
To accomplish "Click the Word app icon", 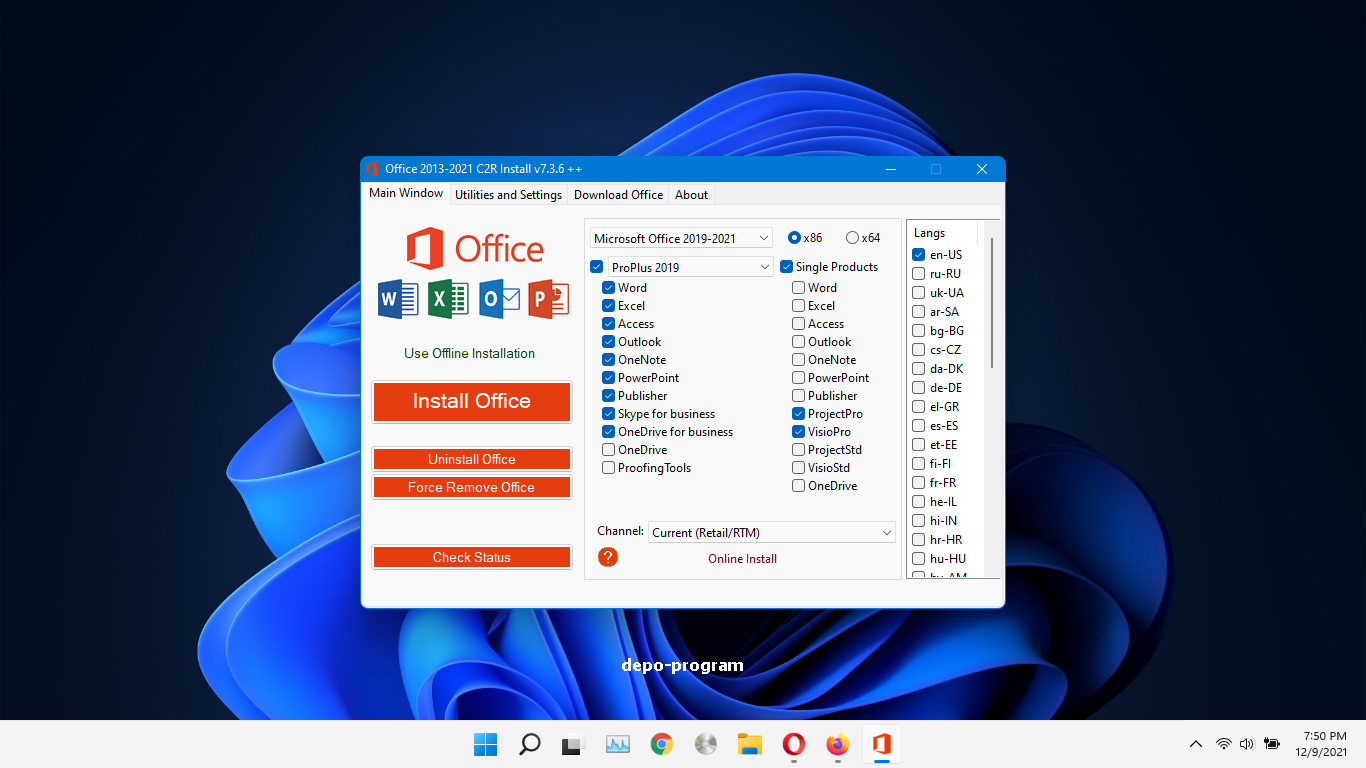I will (397, 299).
